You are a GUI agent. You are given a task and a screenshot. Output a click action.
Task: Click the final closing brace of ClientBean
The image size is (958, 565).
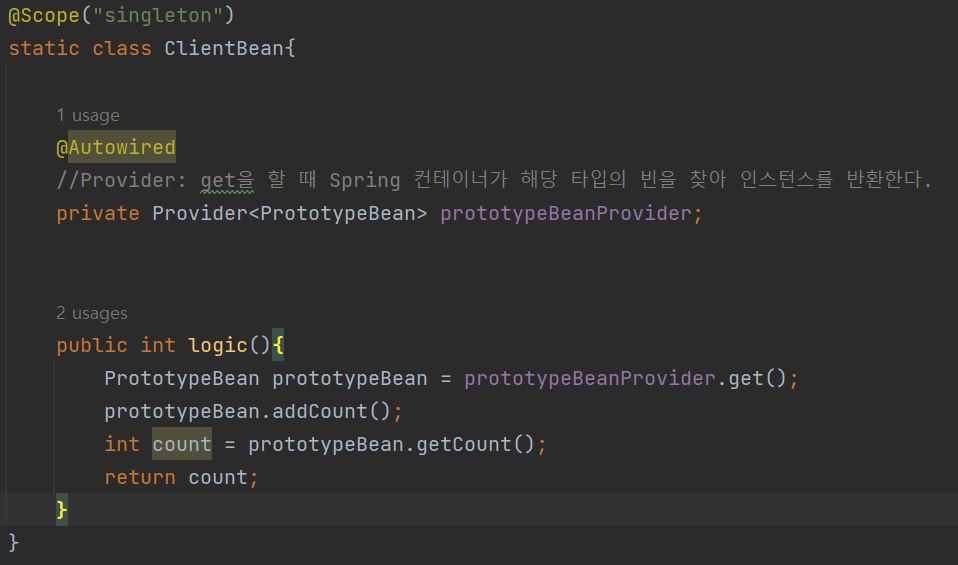[13, 542]
